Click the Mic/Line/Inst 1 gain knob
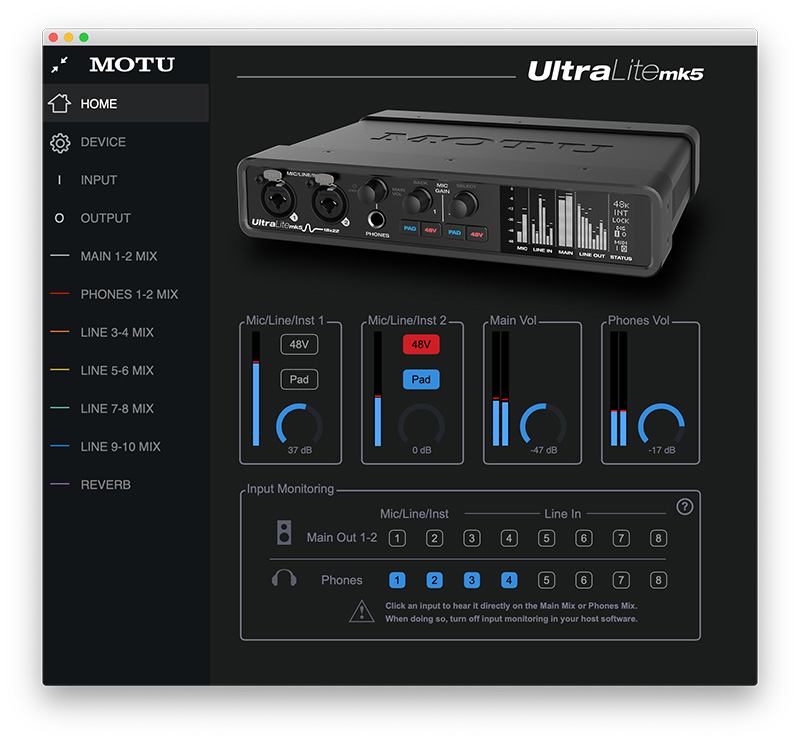800x742 pixels. [299, 425]
